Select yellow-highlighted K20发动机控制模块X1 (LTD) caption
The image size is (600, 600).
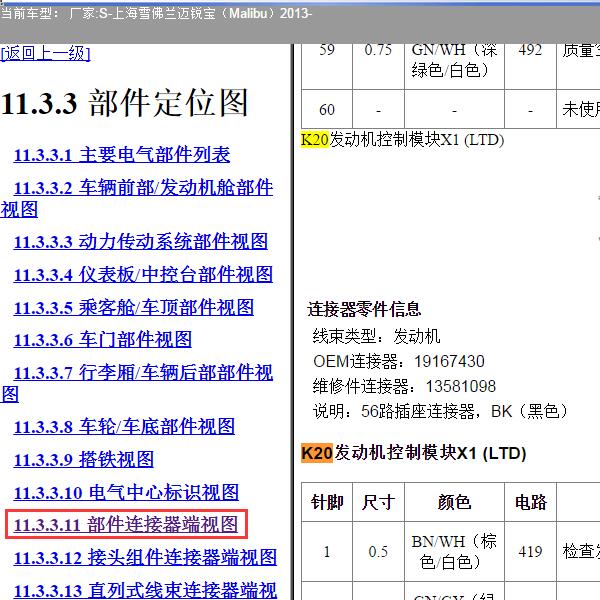[402, 140]
